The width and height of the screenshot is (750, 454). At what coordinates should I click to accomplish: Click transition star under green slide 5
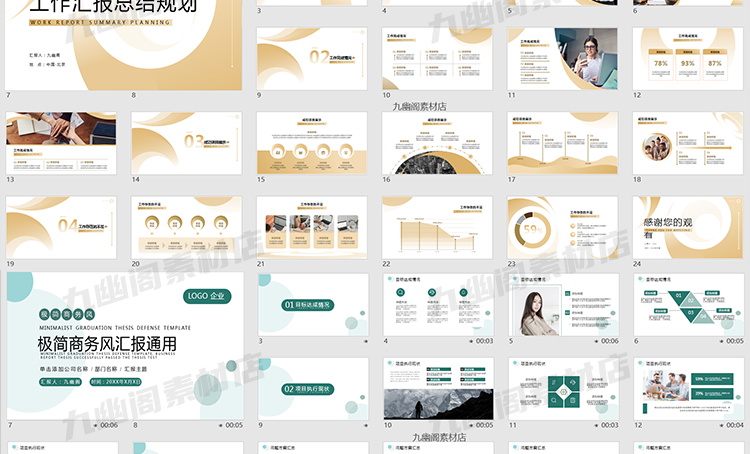coord(596,341)
